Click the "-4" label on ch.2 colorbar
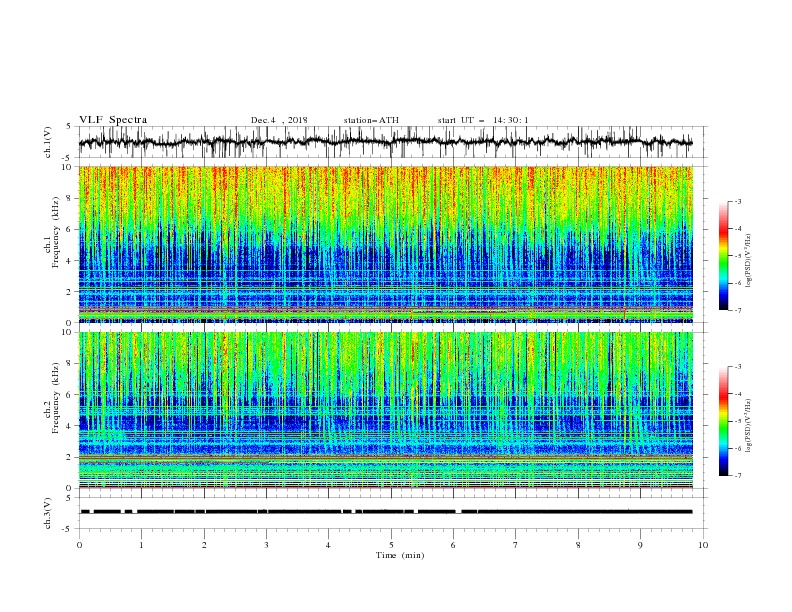Image resolution: width=792 pixels, height=612 pixels. (x=738, y=394)
